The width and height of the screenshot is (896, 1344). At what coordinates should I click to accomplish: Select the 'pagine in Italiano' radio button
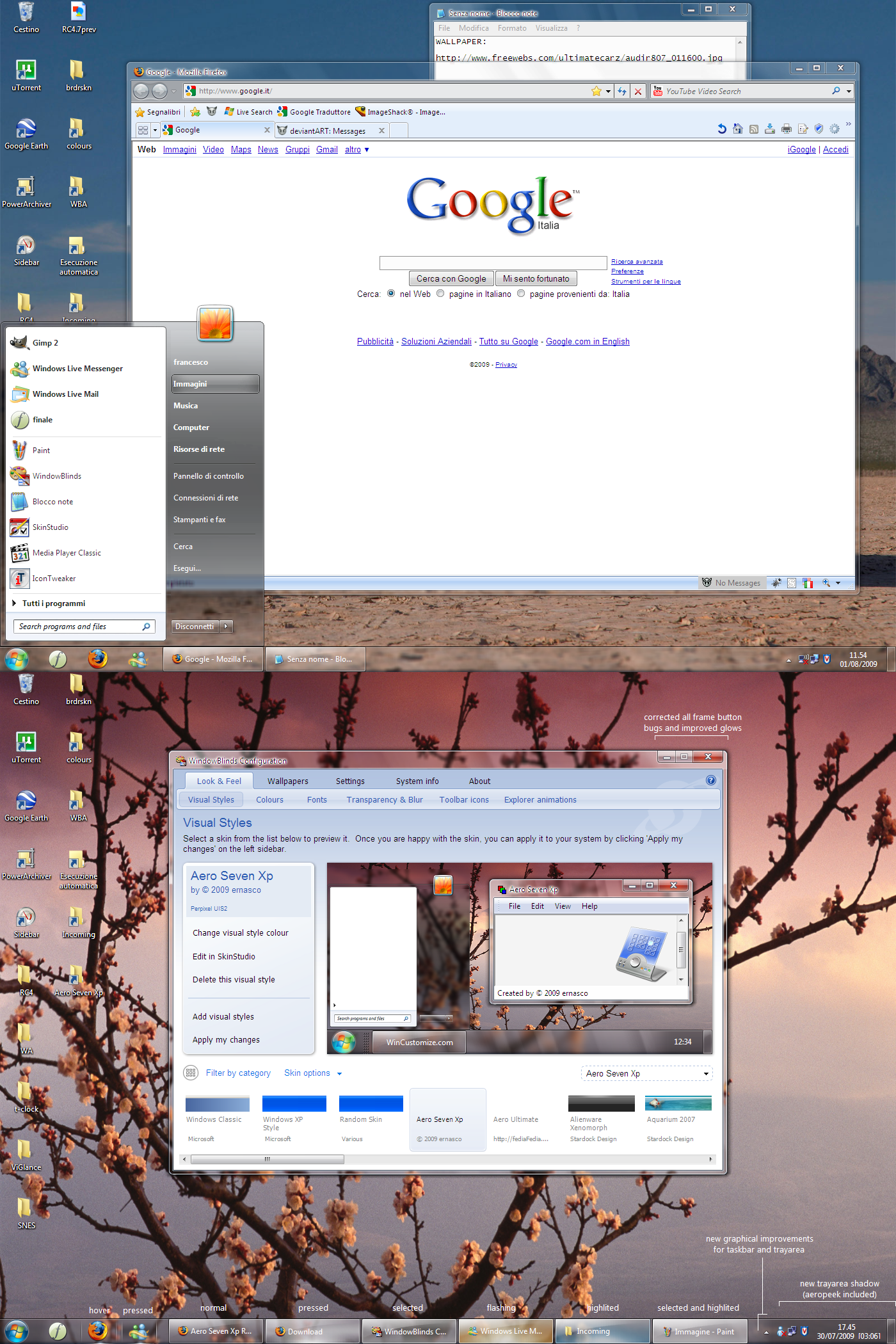[440, 294]
